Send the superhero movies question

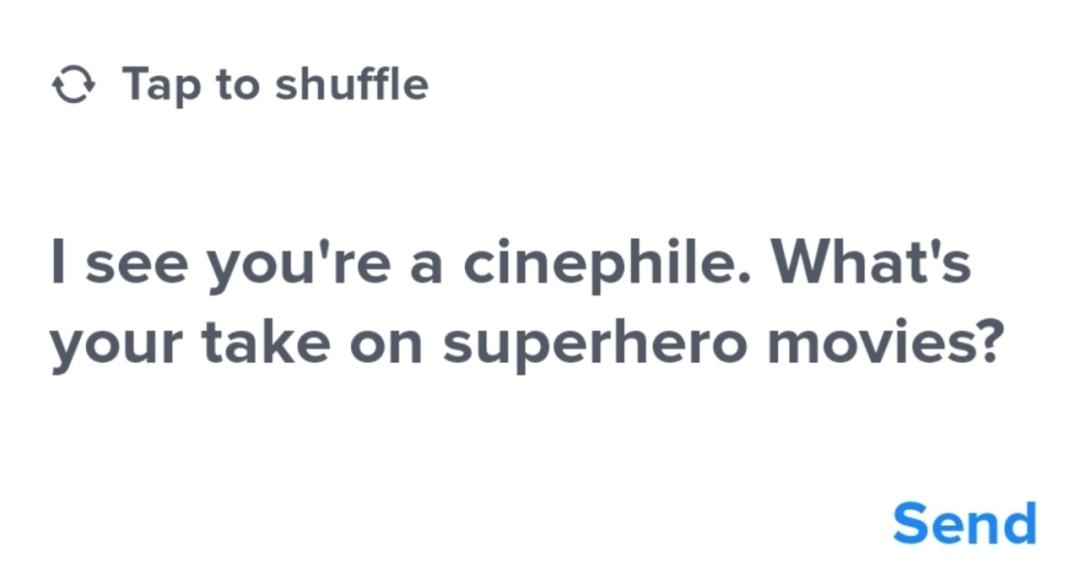pyautogui.click(x=964, y=524)
